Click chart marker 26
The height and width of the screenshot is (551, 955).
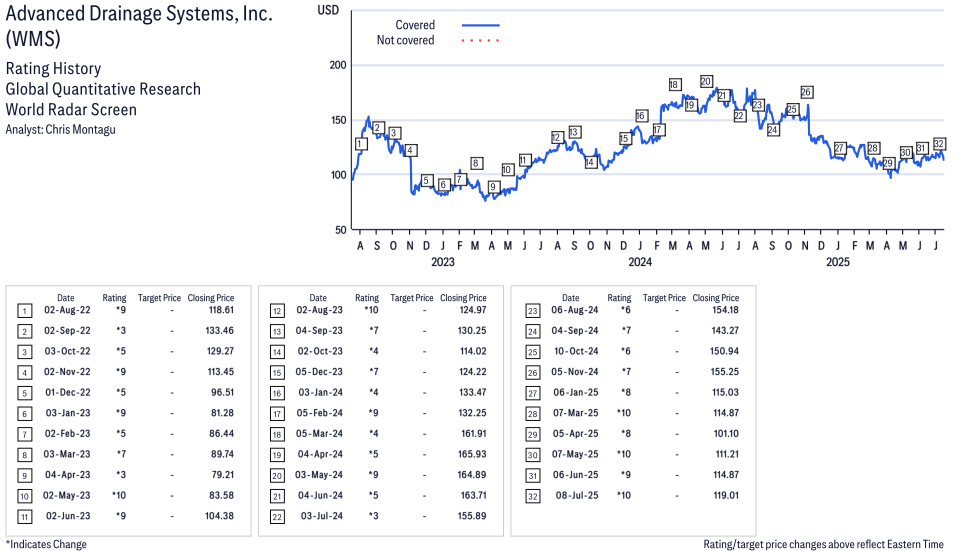[x=806, y=93]
